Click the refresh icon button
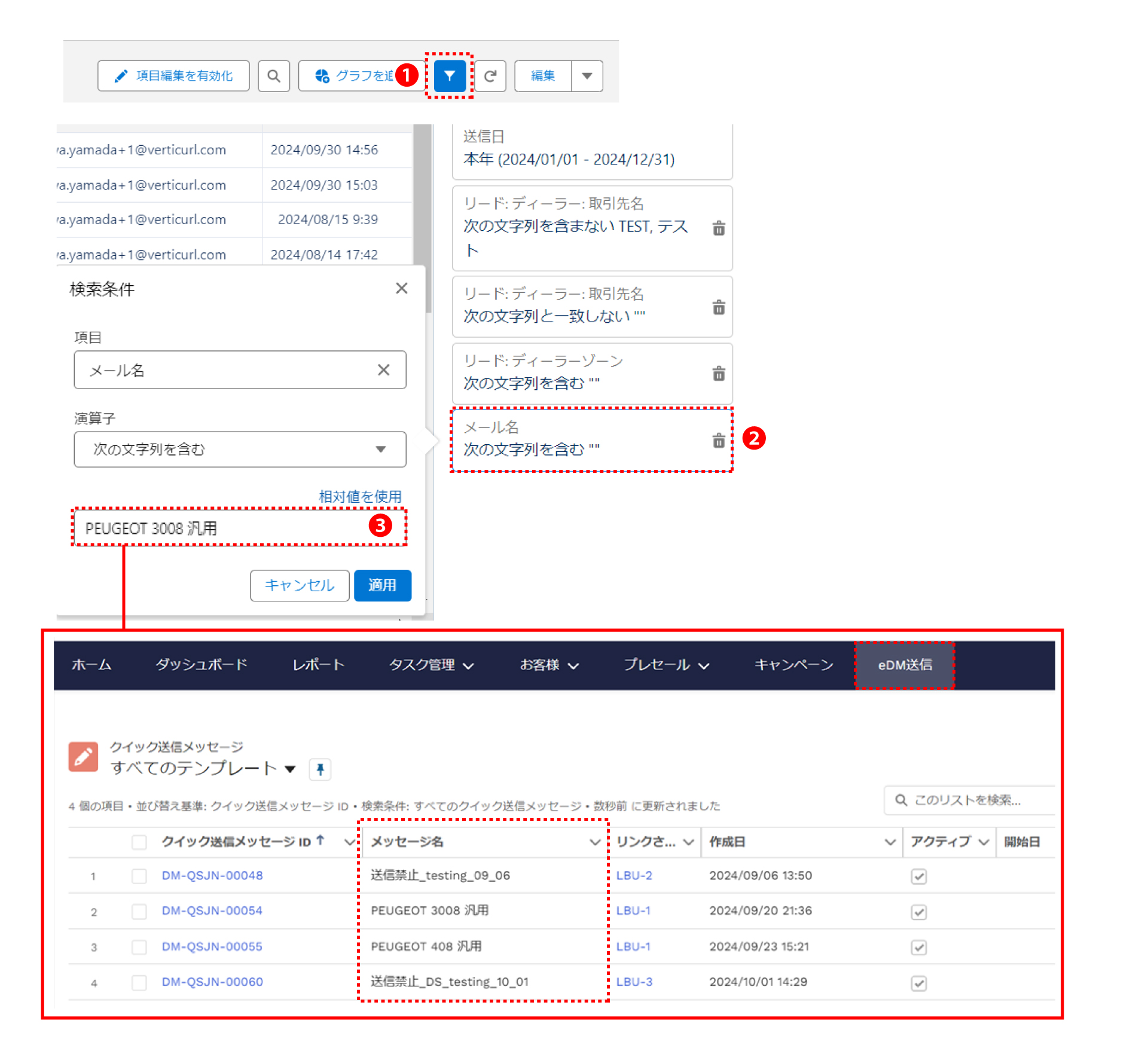The height and width of the screenshot is (1045, 1148). click(490, 76)
